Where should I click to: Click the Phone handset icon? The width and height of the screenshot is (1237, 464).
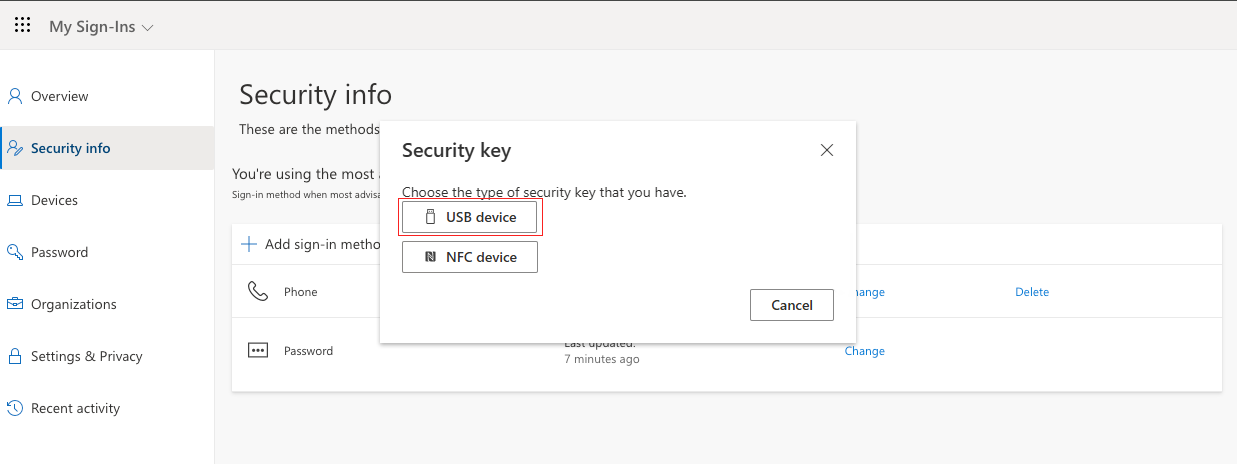(258, 291)
